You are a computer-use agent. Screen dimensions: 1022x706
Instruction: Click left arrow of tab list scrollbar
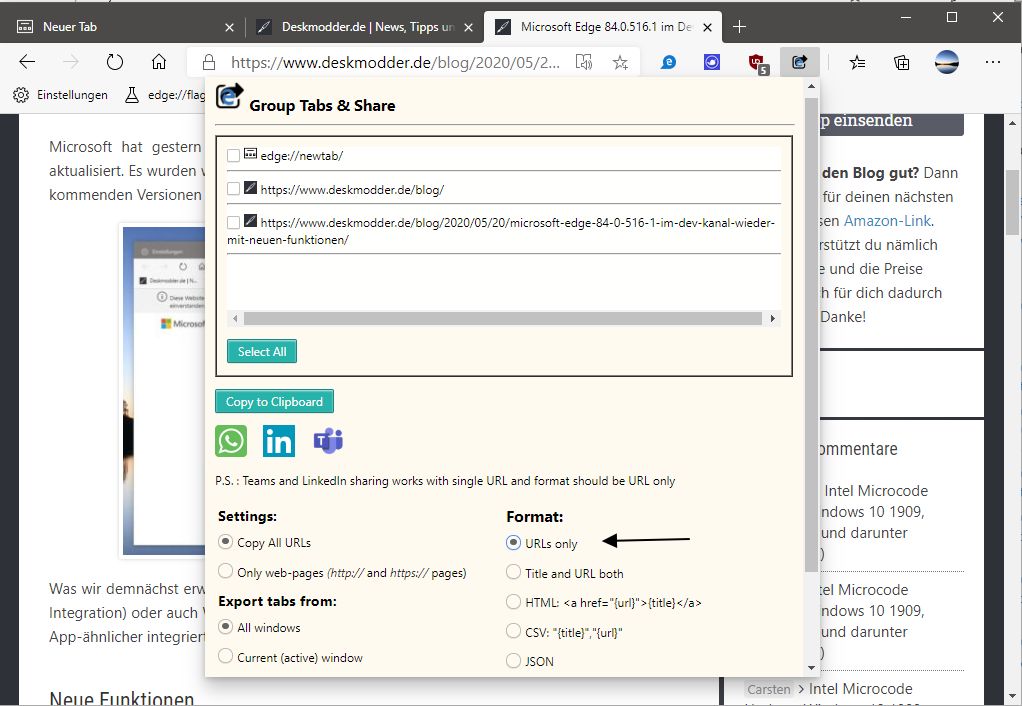(x=235, y=318)
